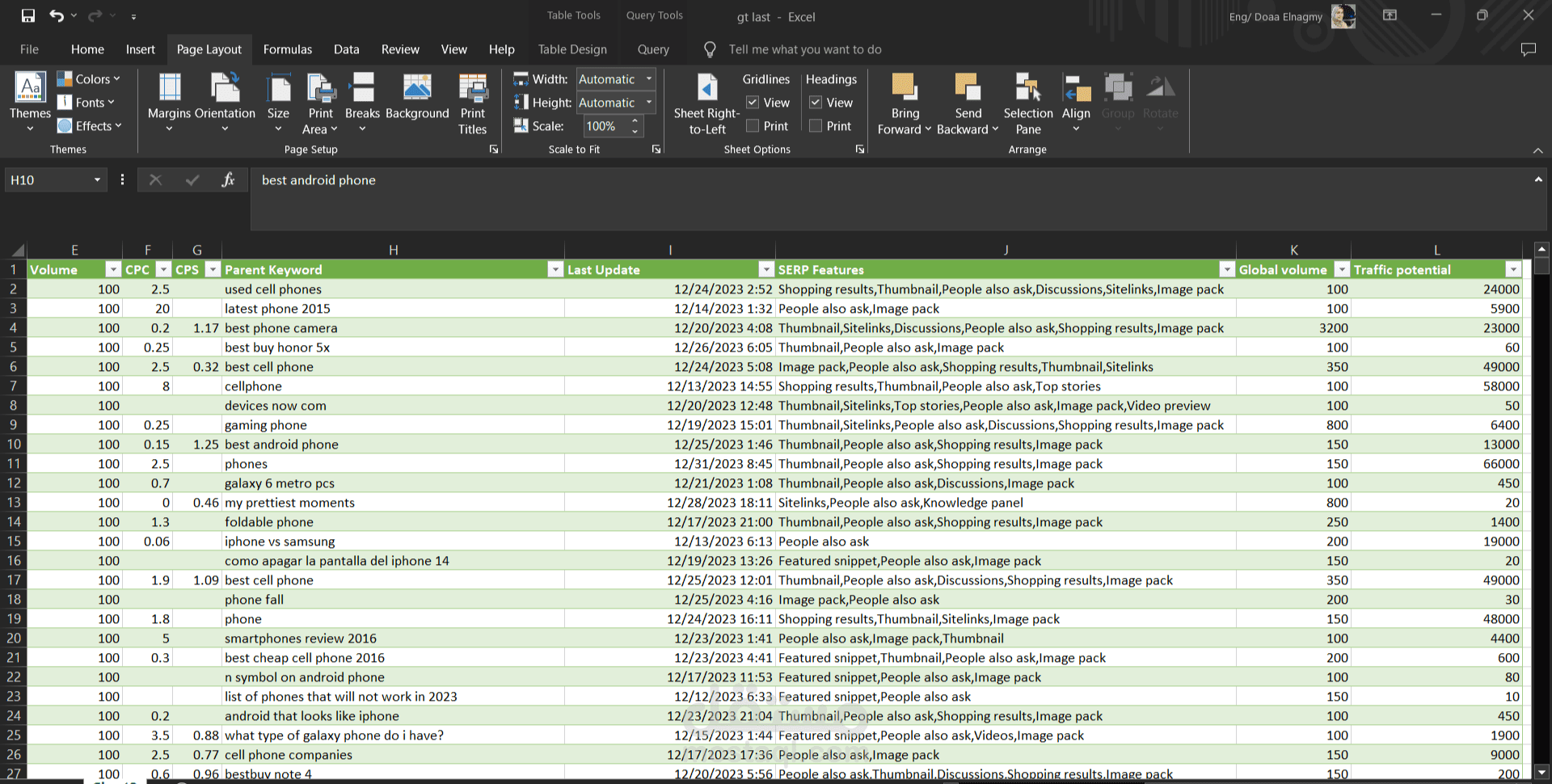Open the Margins options
1552x784 pixels.
(x=169, y=101)
